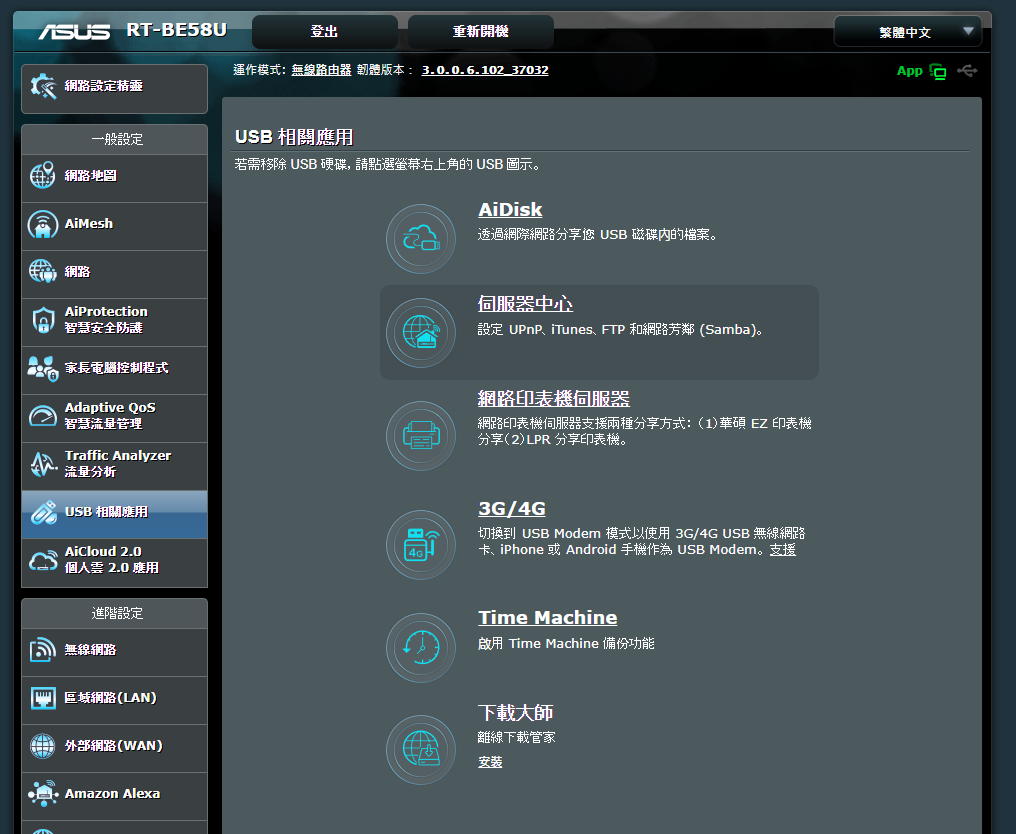Click the USB 相關應用 USB stick icon
Screen dimensions: 1016x834
[43, 513]
